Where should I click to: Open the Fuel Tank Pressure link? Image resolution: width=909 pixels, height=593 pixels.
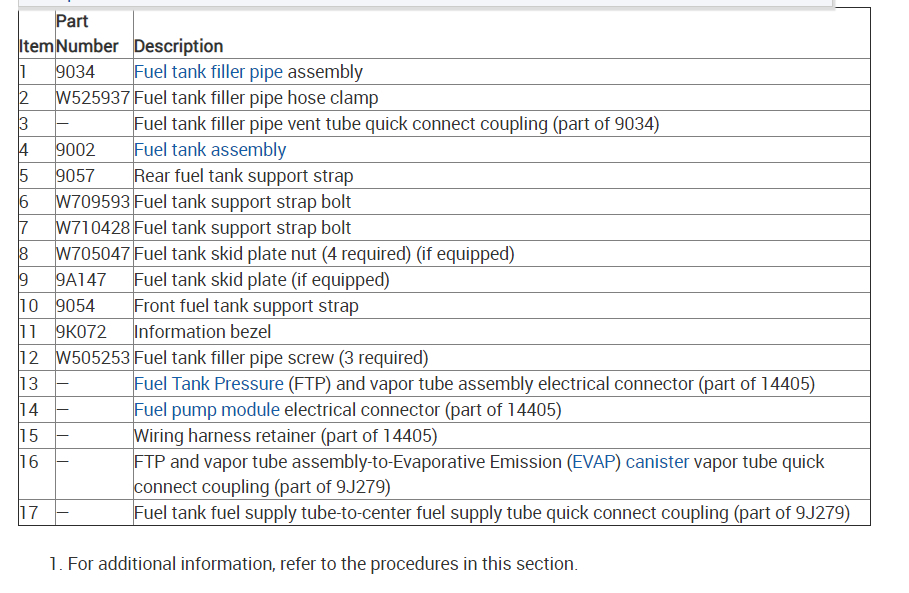(209, 384)
